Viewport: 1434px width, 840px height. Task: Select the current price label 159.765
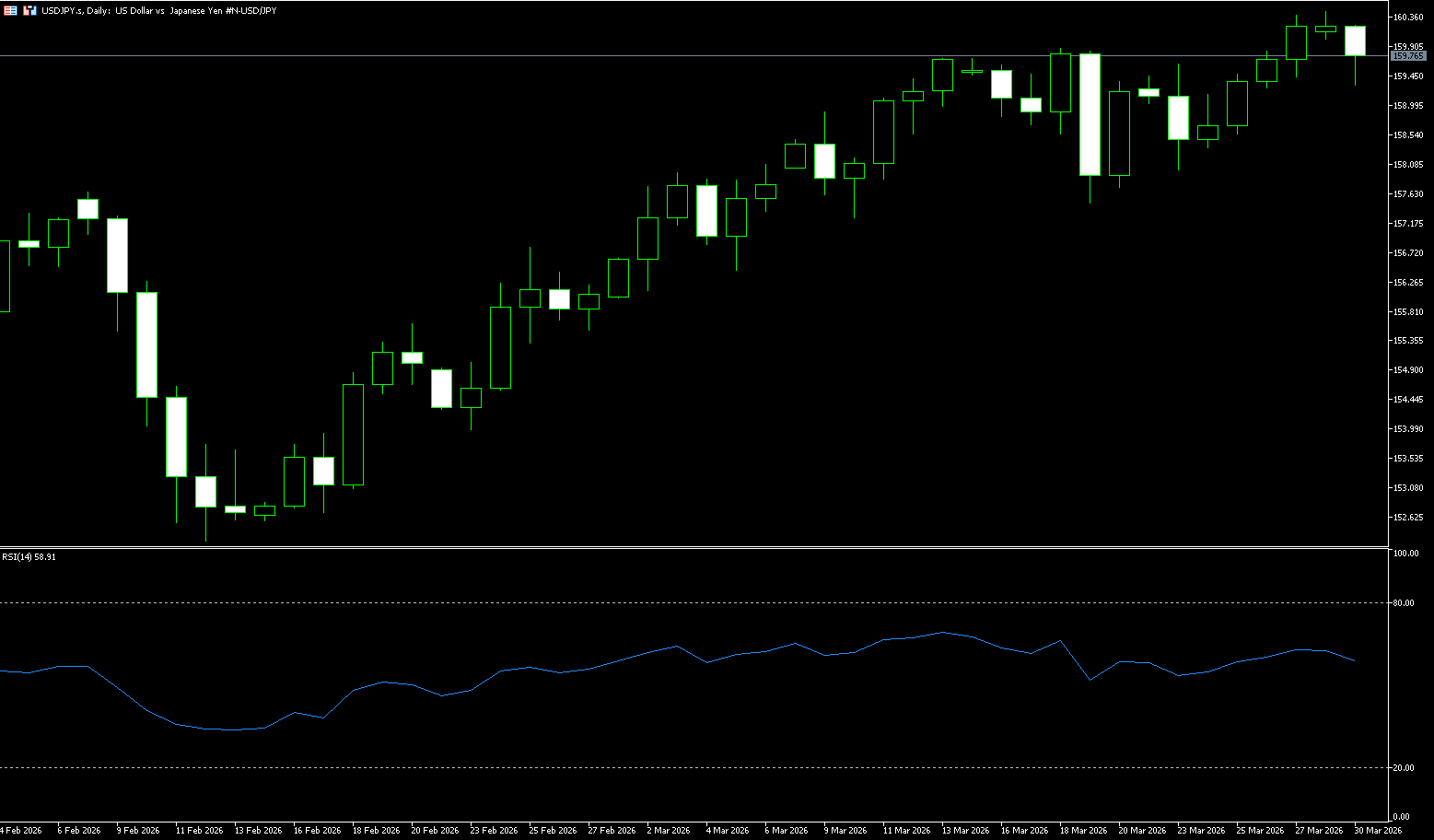tap(1408, 56)
